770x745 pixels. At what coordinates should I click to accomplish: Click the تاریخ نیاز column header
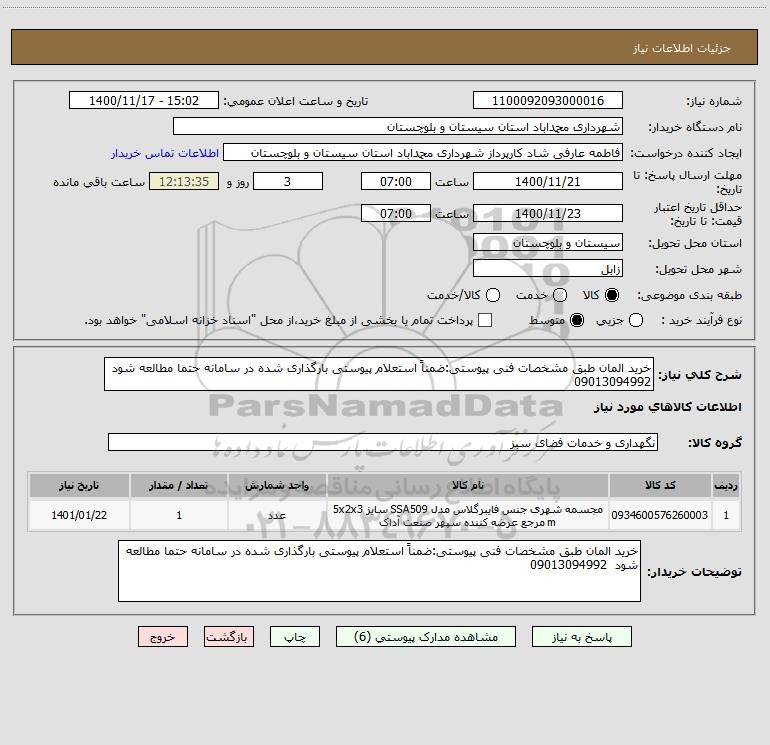point(79,485)
